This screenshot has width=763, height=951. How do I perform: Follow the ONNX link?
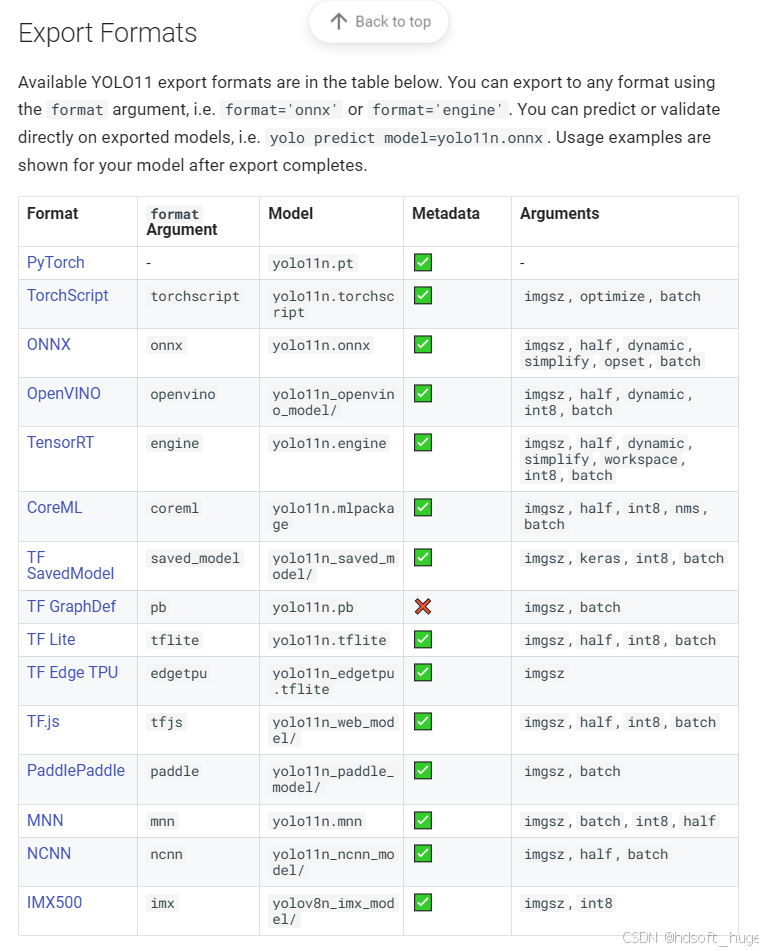tap(49, 344)
